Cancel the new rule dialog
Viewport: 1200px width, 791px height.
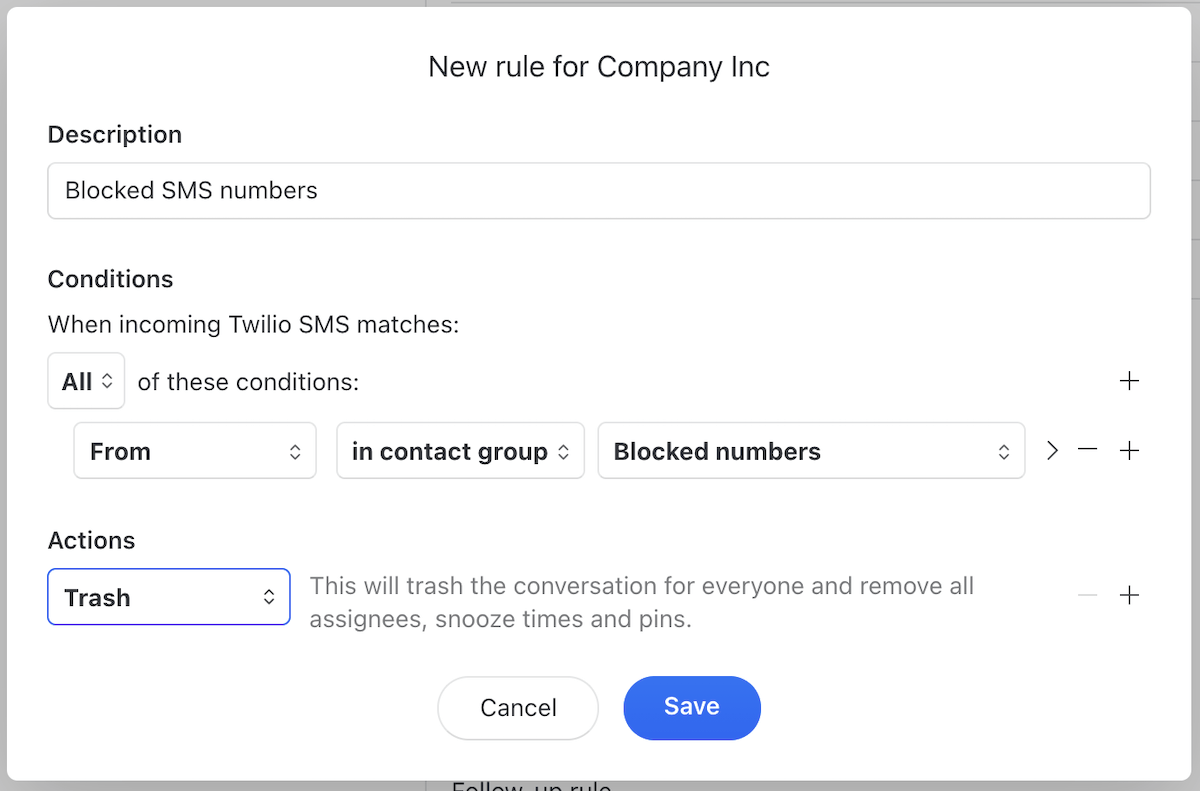(517, 707)
